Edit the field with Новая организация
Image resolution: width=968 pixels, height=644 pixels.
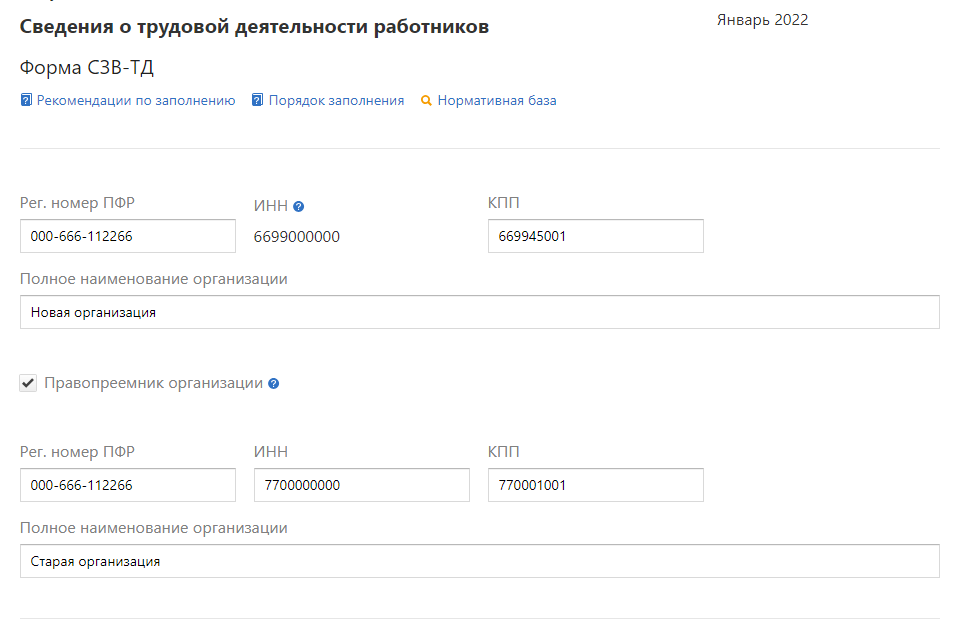[479, 312]
